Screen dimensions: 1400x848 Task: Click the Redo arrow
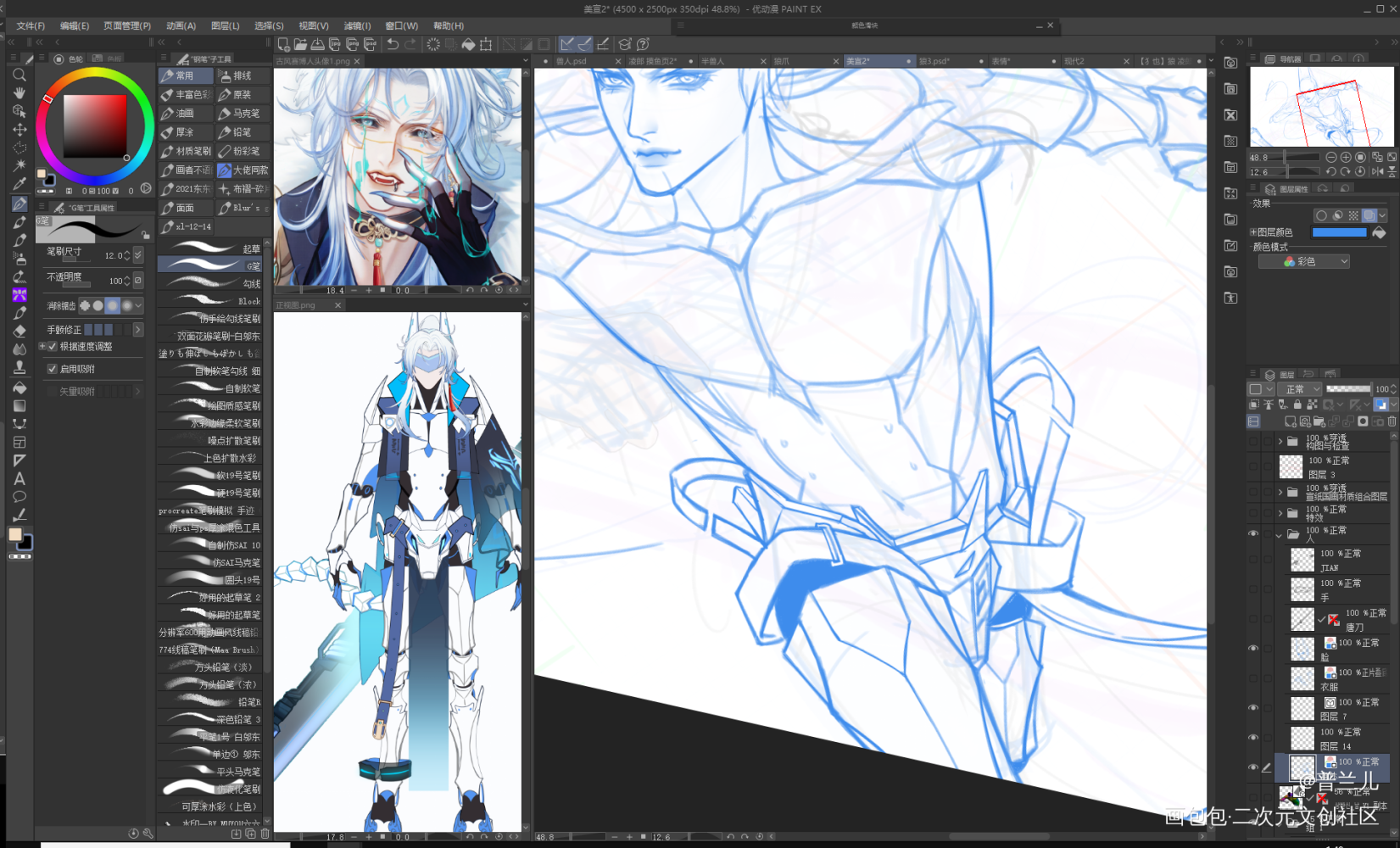pos(410,44)
